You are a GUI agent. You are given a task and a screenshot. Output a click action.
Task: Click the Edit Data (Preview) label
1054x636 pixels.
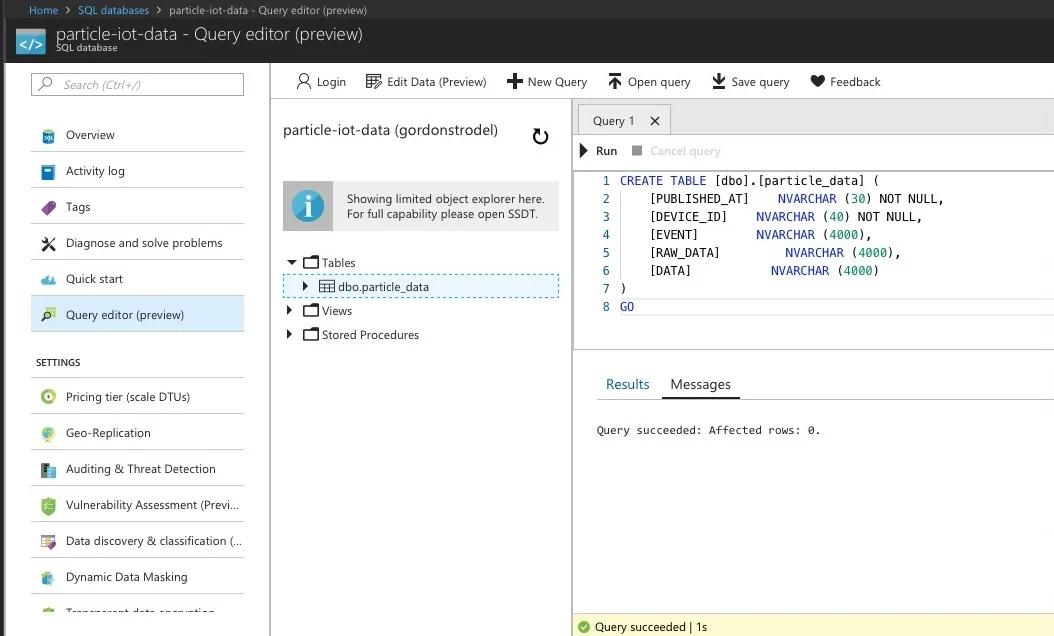(436, 81)
